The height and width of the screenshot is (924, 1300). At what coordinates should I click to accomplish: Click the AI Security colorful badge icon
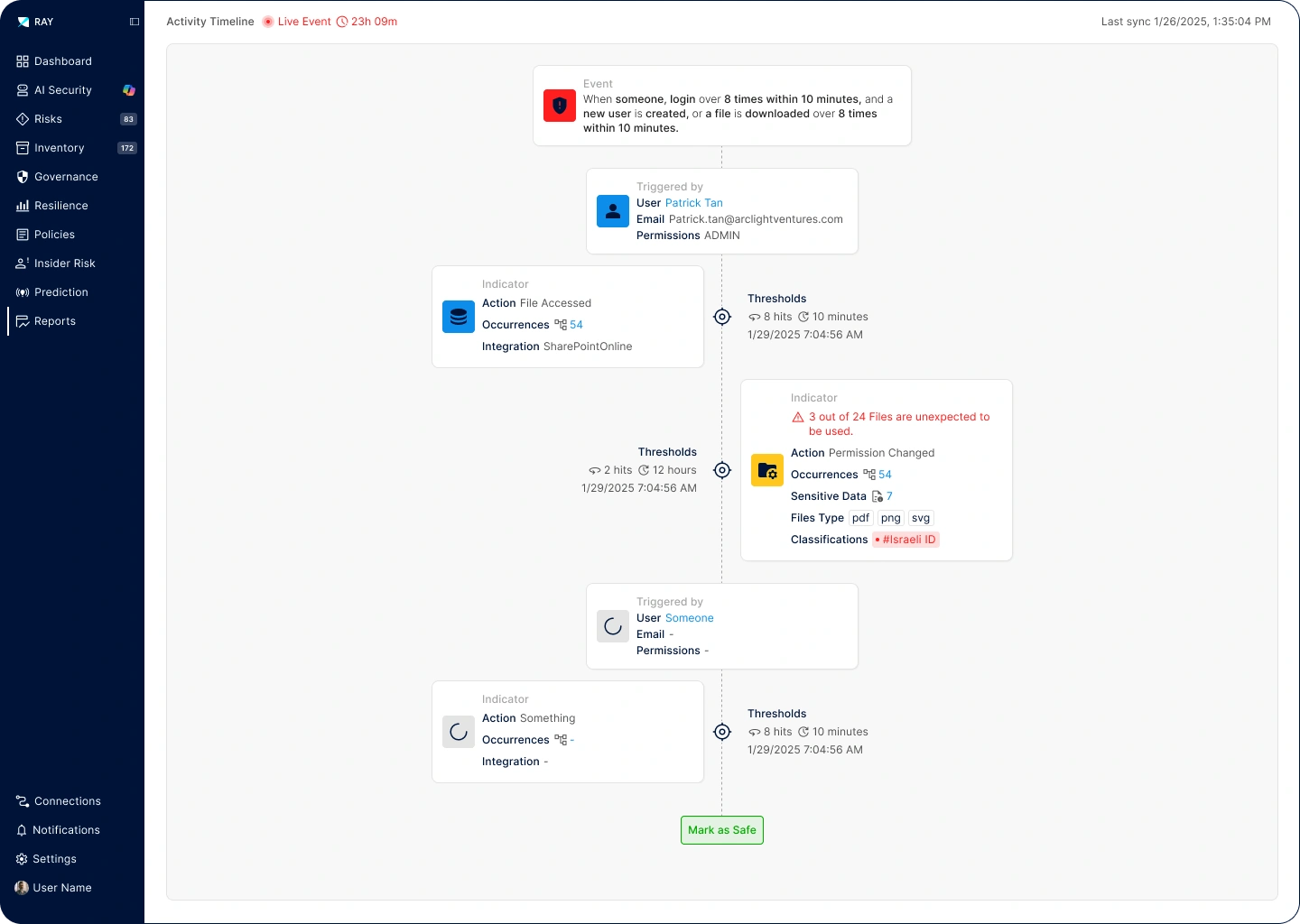coord(129,90)
